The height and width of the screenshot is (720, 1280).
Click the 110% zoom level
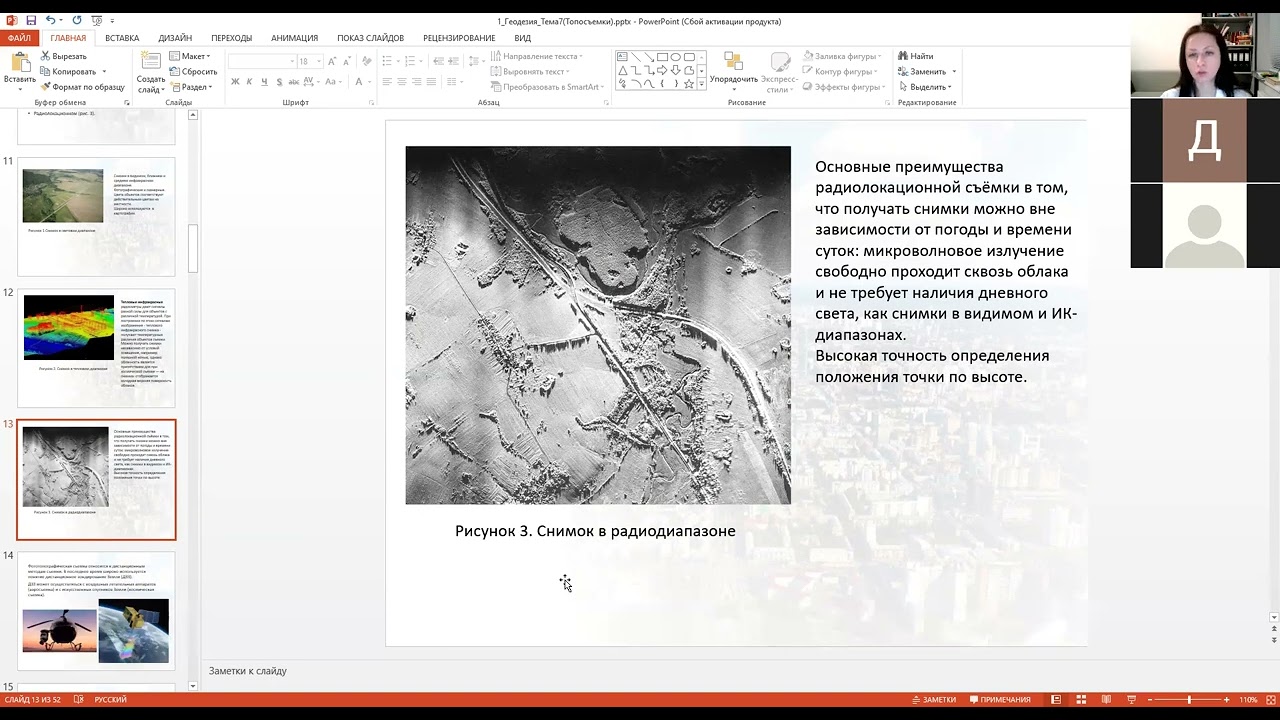click(x=1249, y=700)
